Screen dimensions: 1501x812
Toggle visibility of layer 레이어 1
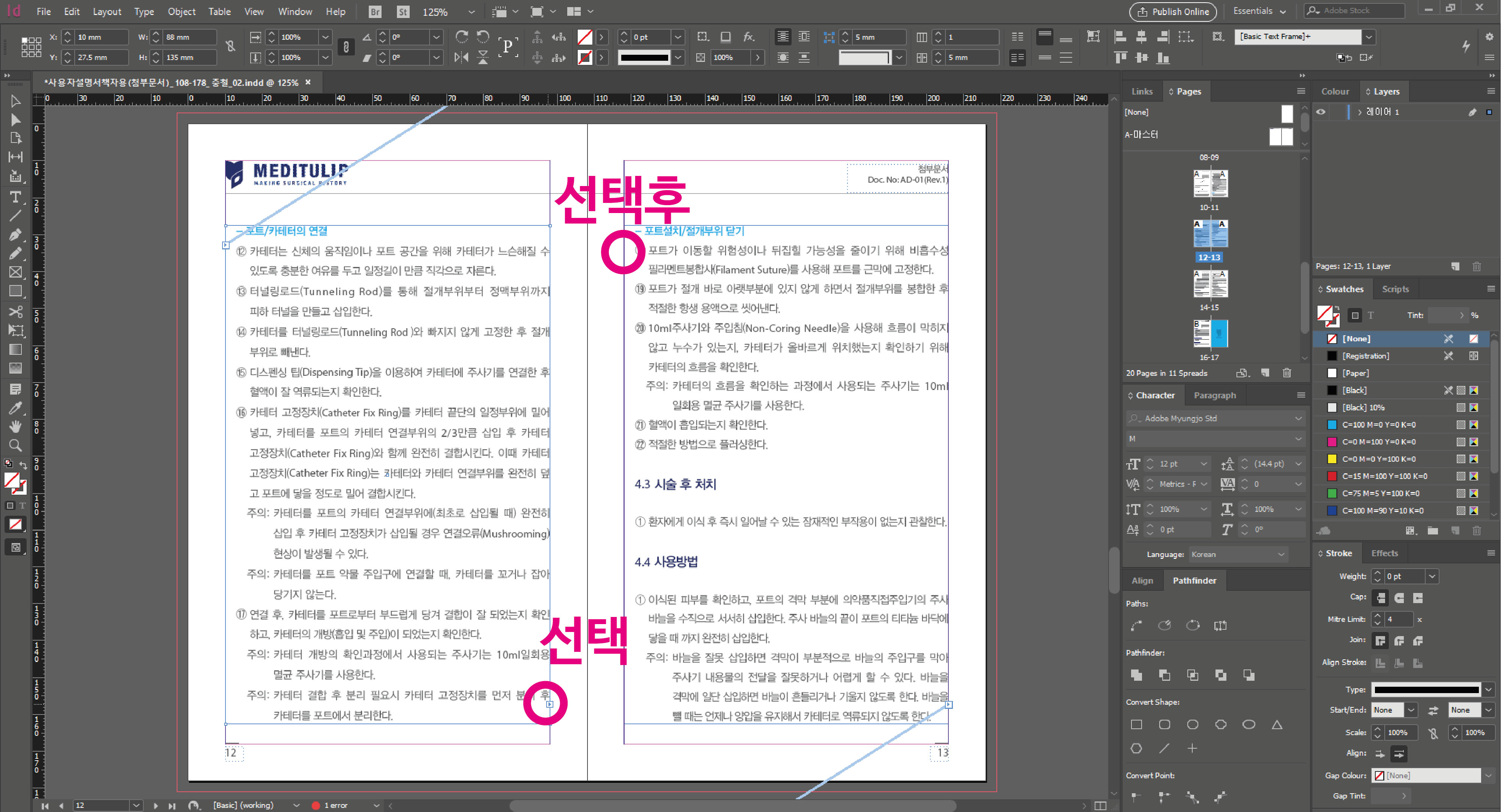pos(1321,112)
